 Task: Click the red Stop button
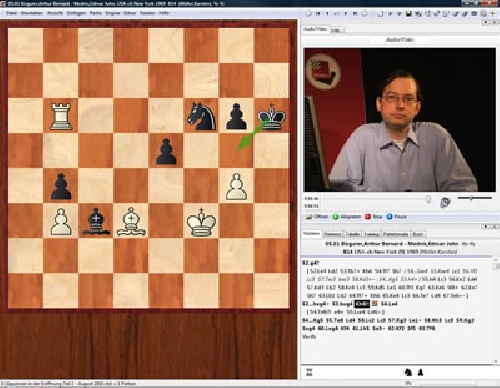(374, 217)
